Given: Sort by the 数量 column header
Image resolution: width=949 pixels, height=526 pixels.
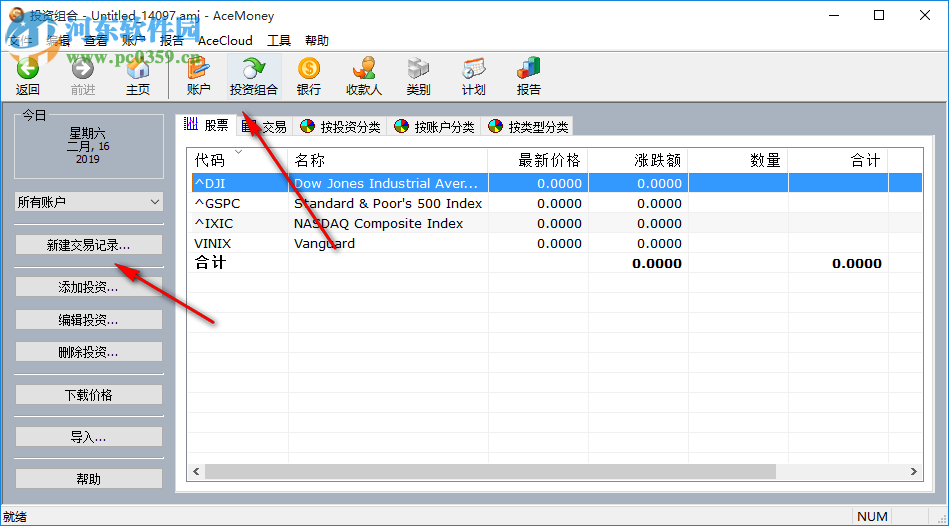Looking at the screenshot, I should pos(738,160).
